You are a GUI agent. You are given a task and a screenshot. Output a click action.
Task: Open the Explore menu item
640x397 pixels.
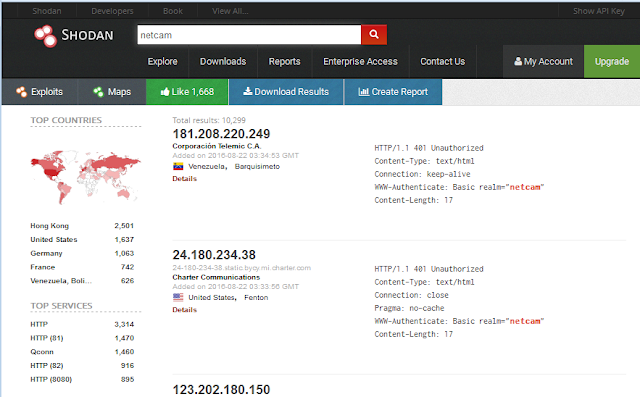coord(162,62)
